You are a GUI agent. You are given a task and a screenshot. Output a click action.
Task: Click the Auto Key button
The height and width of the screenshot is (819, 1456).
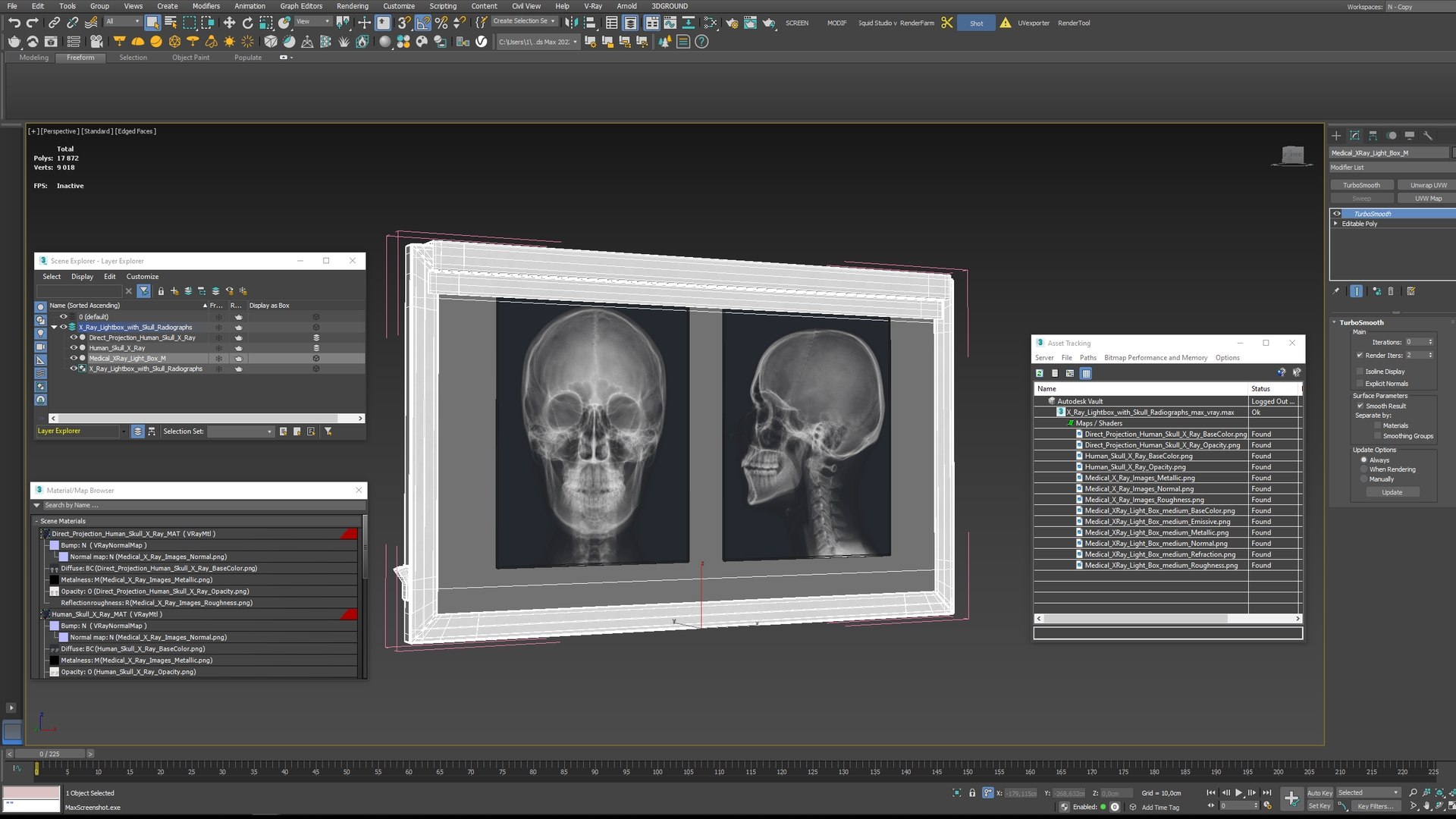click(1319, 792)
